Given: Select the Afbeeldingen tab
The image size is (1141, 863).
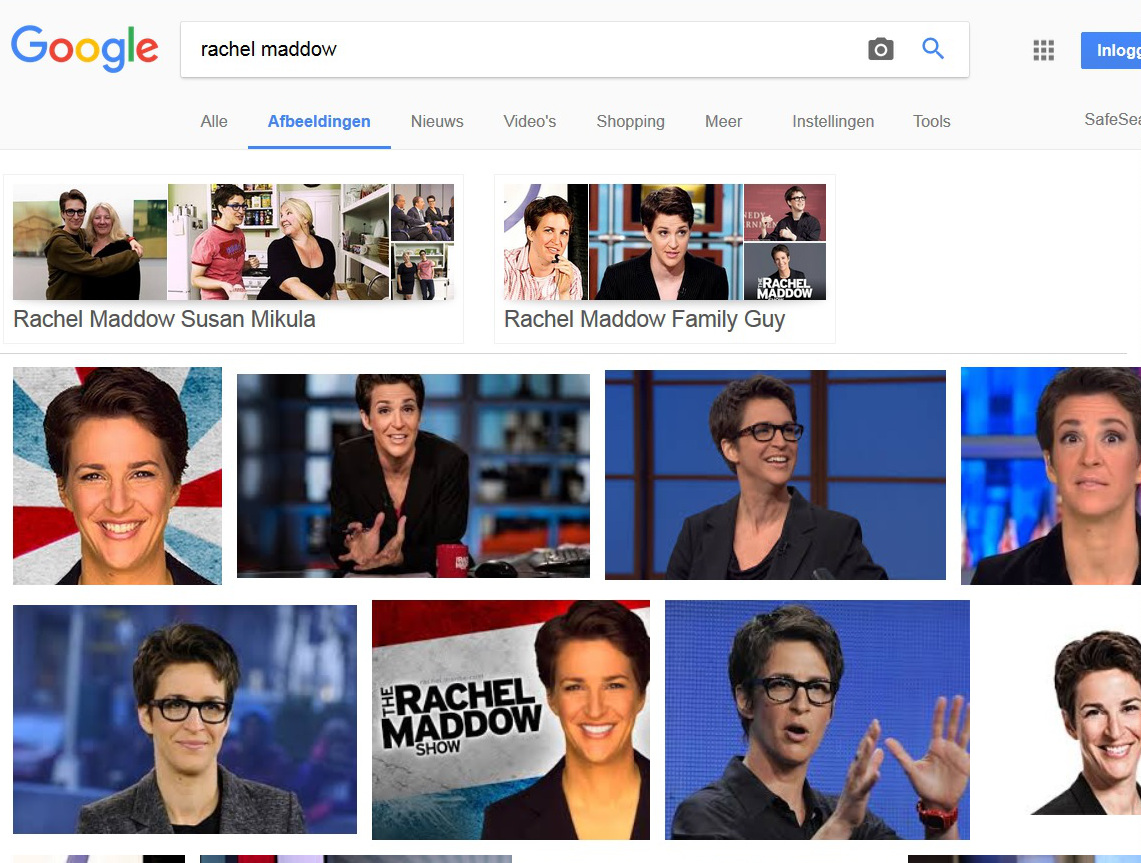Looking at the screenshot, I should [319, 122].
